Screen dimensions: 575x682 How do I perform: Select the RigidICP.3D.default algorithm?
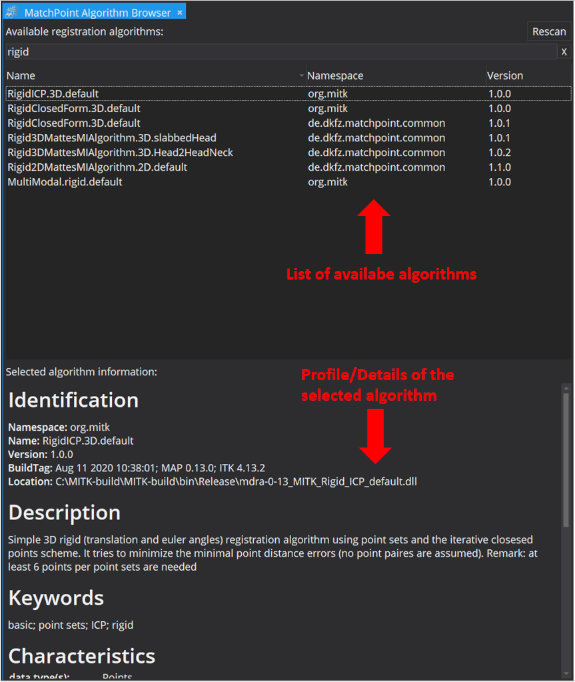[x=288, y=94]
